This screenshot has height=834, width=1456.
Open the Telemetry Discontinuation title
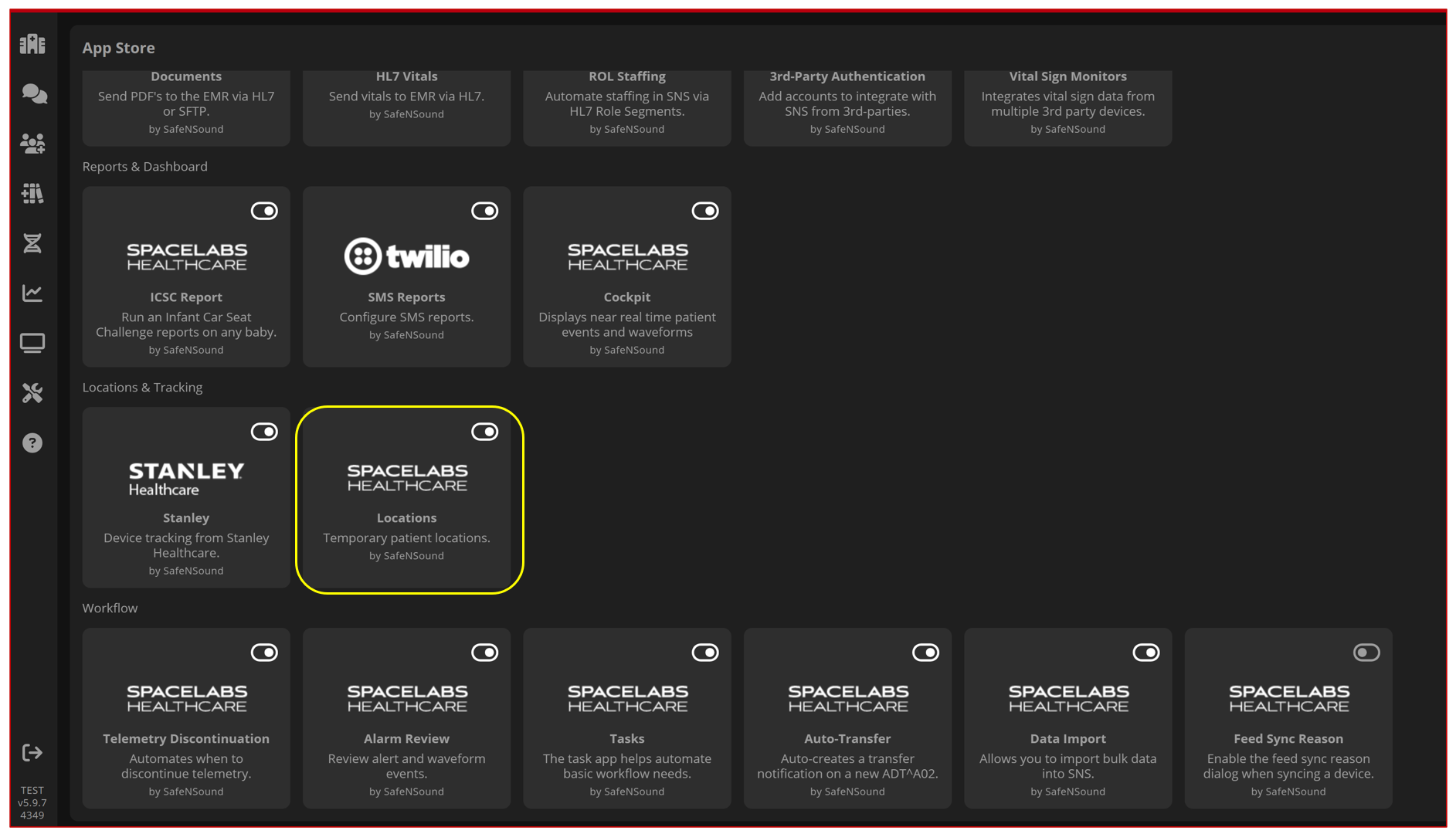(x=186, y=739)
